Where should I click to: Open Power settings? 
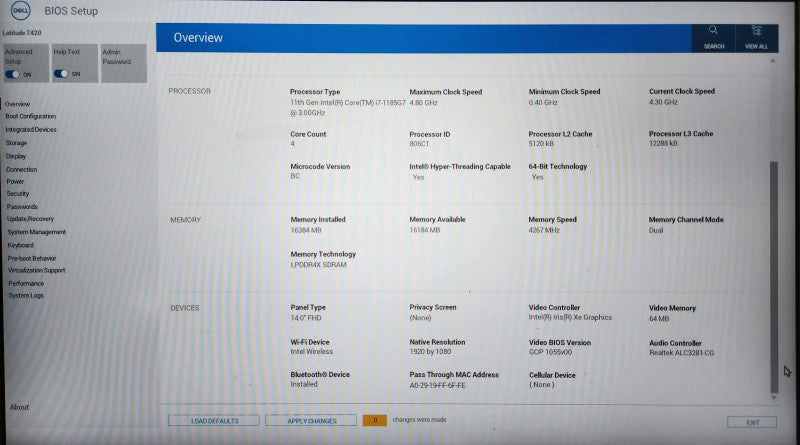click(x=15, y=182)
